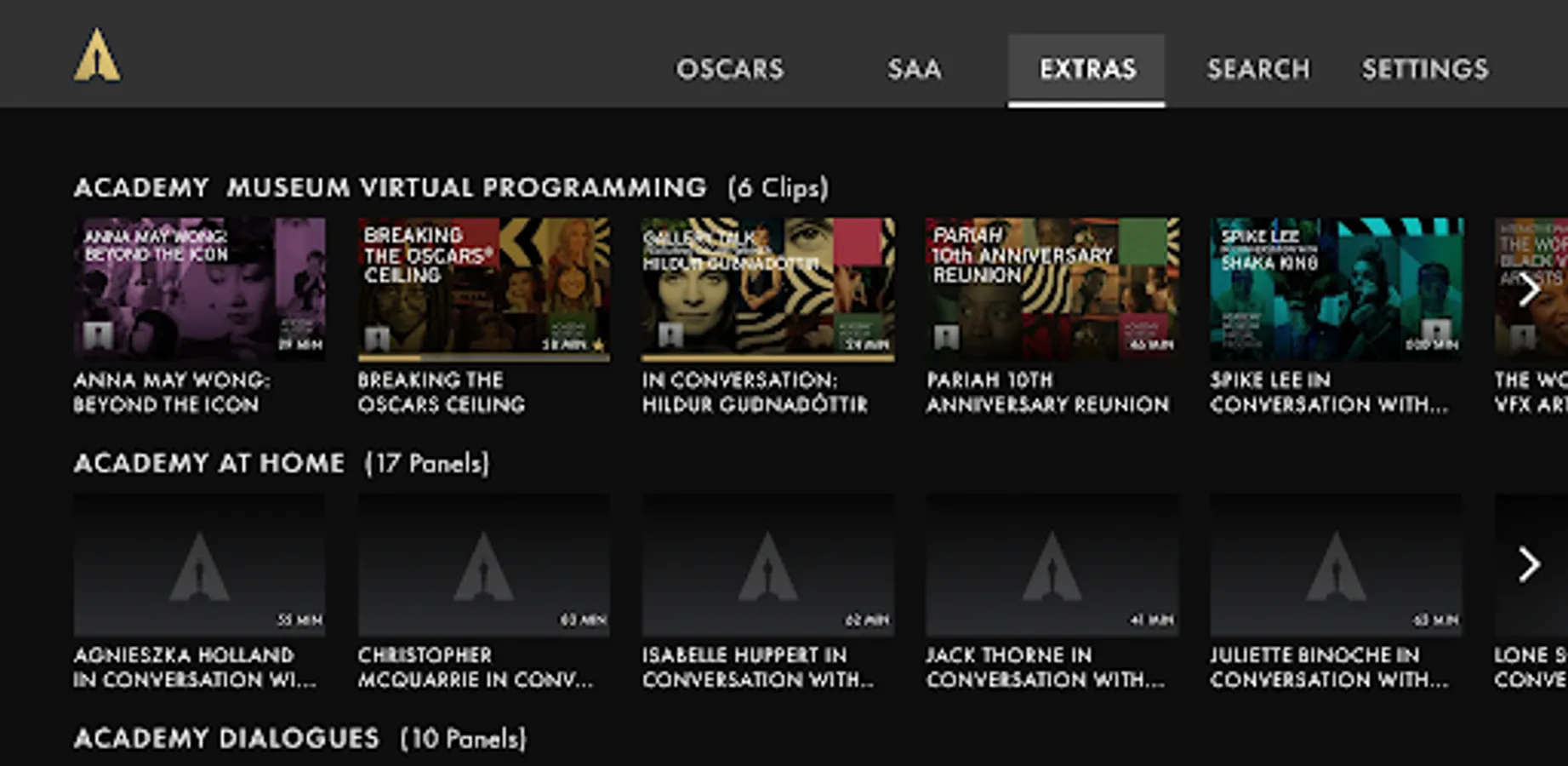Open the Isabelle Huppert placeholder thumbnail
The image size is (1568, 766).
pyautogui.click(x=767, y=565)
